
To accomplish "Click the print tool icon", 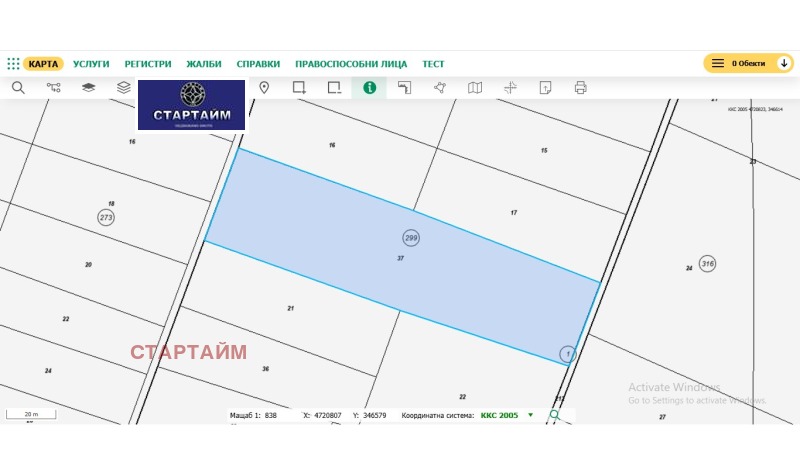I will pos(581,88).
